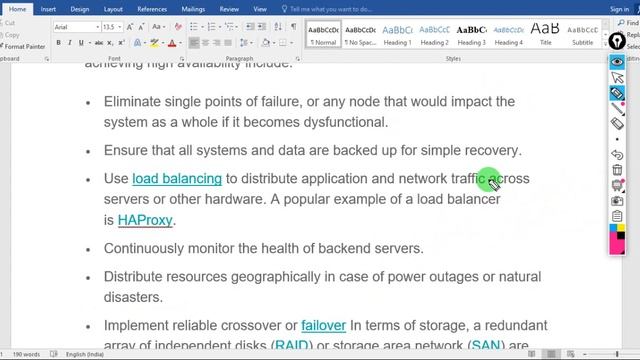Pick the eraser tool in annotation toolbar

pos(617,124)
